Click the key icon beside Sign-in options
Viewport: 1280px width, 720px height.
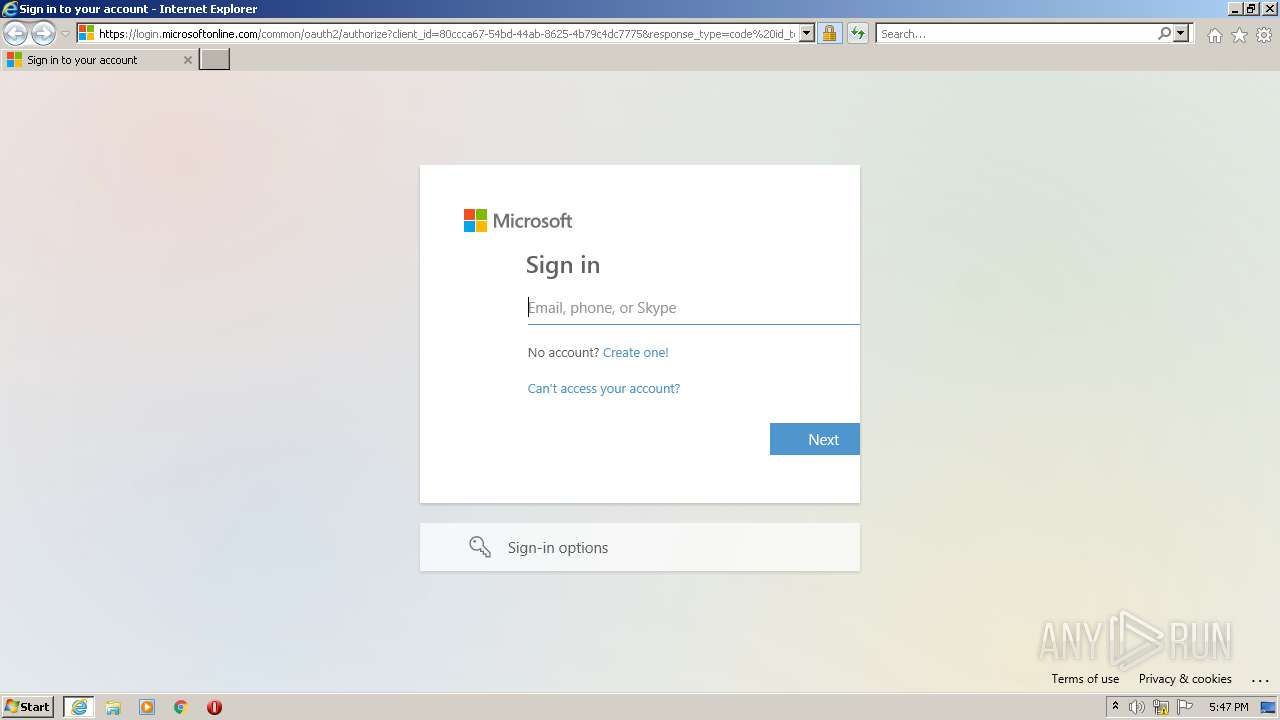point(480,547)
